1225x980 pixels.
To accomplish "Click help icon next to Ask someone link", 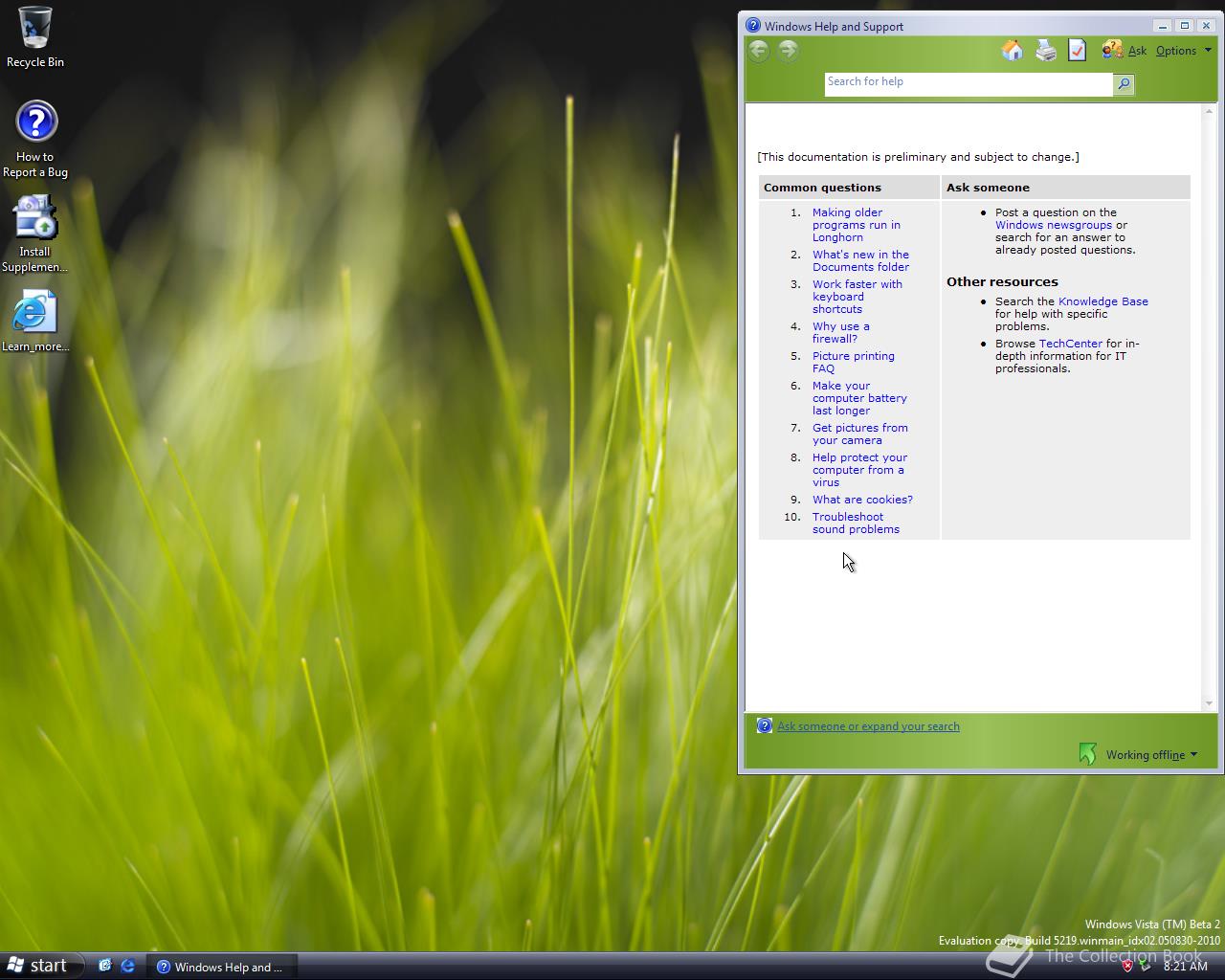I will click(x=765, y=725).
